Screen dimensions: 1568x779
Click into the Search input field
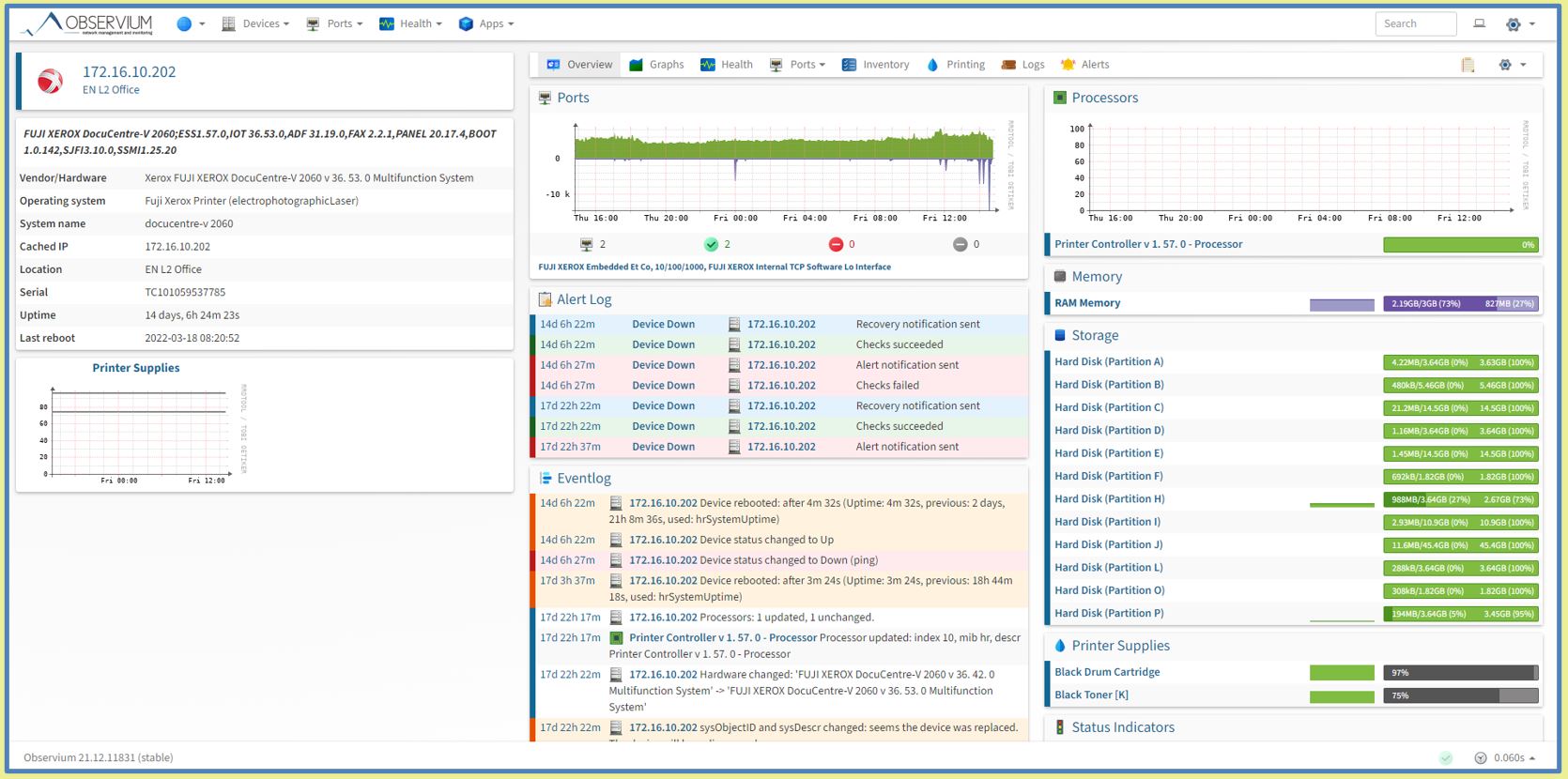[1415, 24]
